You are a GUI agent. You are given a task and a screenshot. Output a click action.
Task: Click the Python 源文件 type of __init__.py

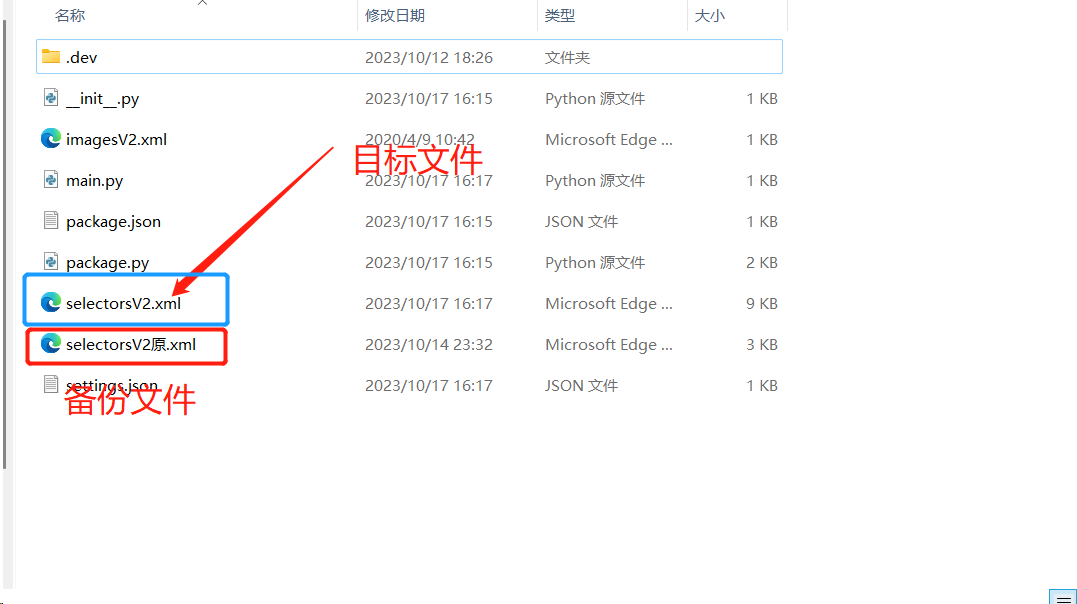point(595,99)
